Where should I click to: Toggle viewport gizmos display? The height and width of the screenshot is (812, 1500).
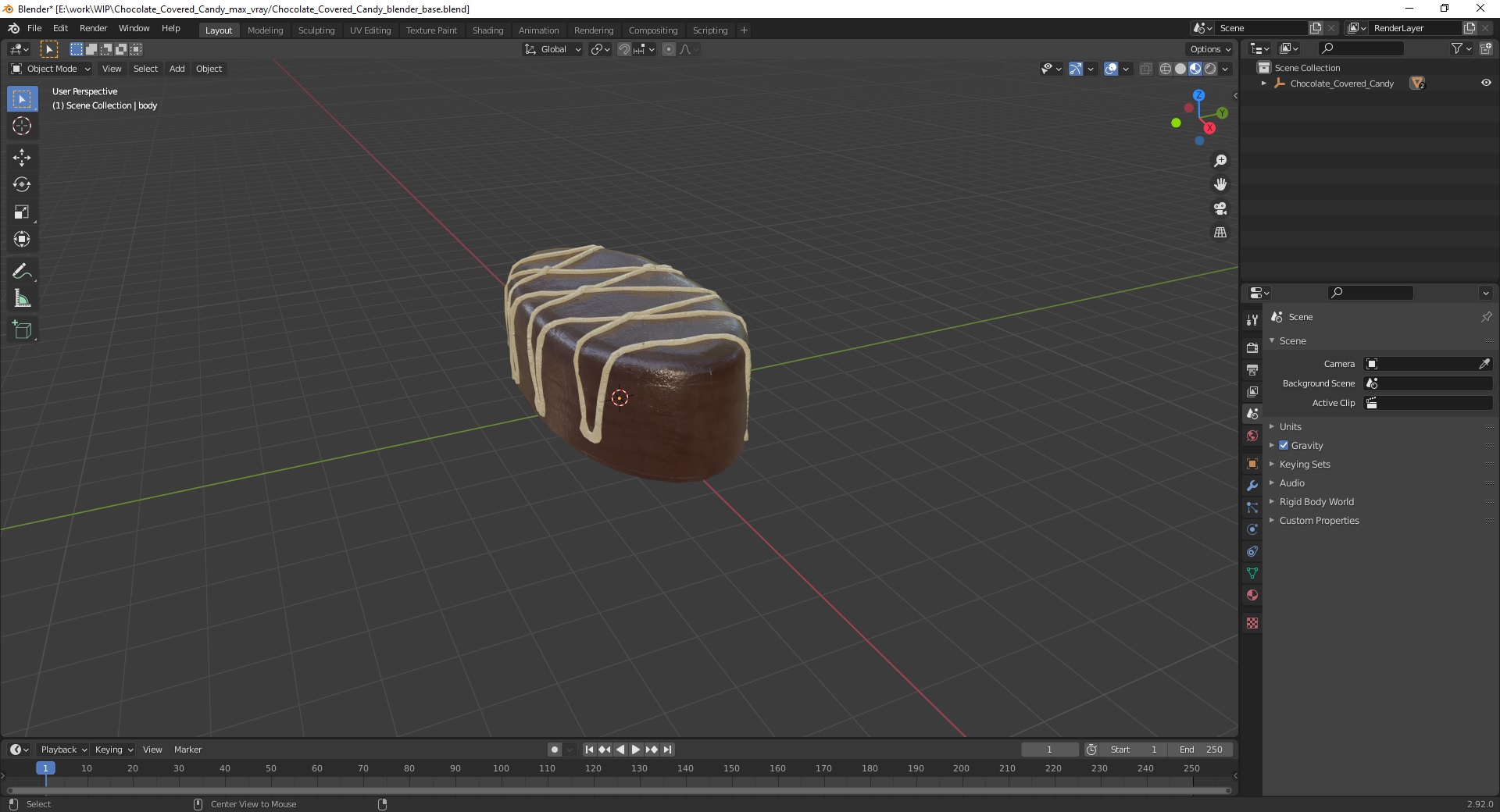1076,69
